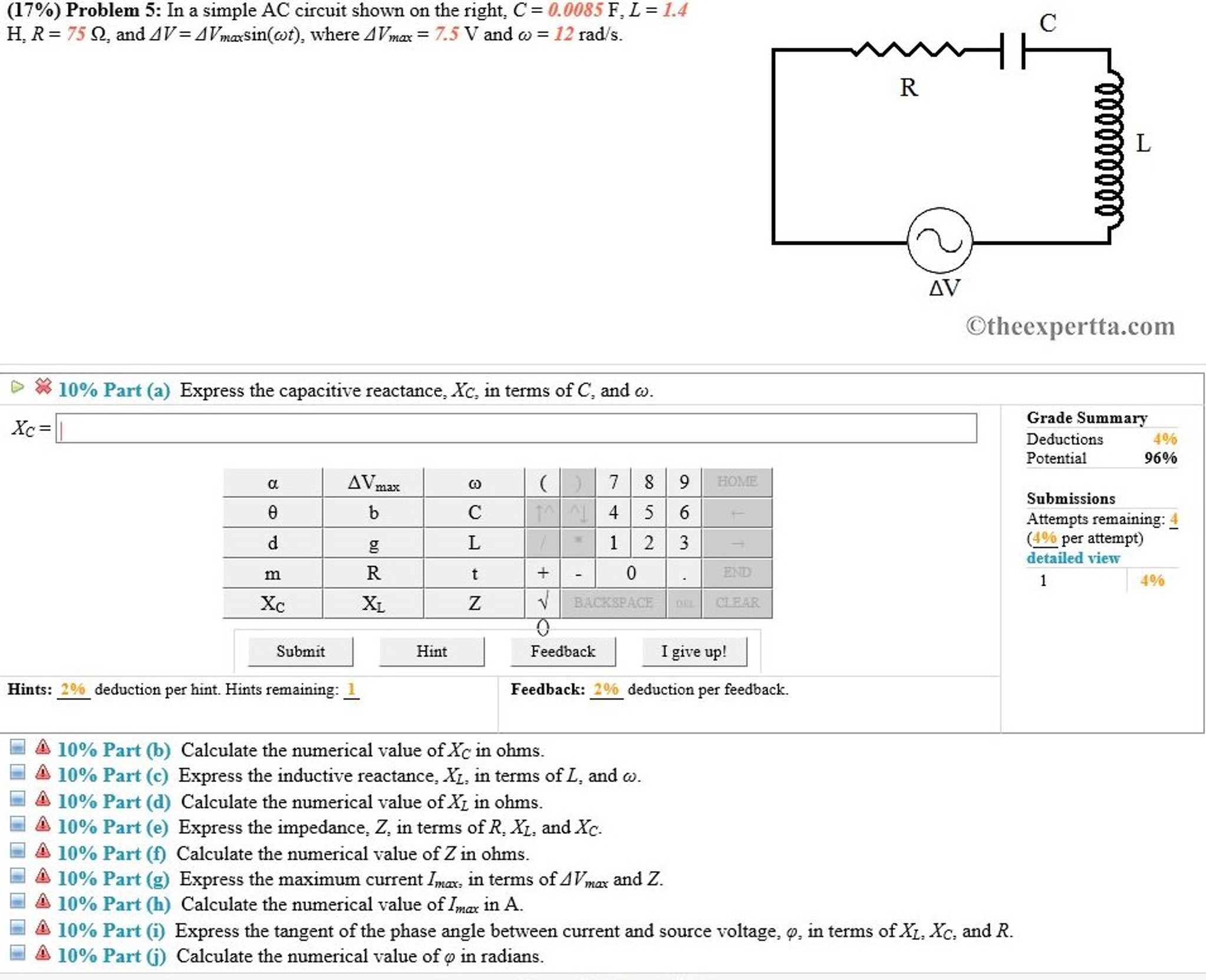Click the Submit button
This screenshot has height=980, width=1206.
299,652
